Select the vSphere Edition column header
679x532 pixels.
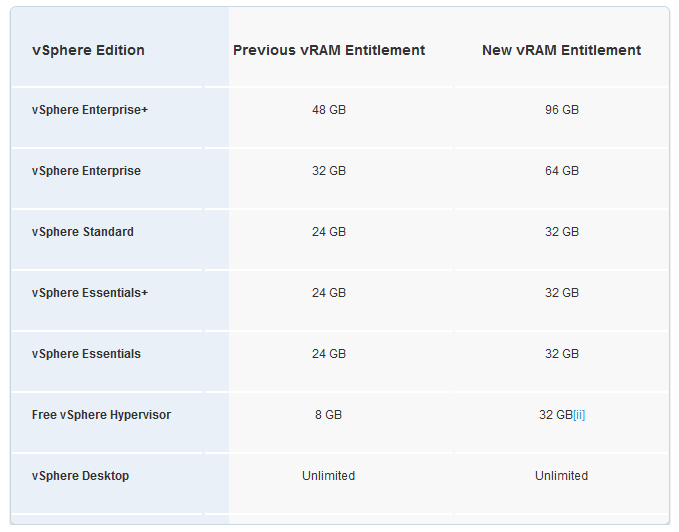88,50
